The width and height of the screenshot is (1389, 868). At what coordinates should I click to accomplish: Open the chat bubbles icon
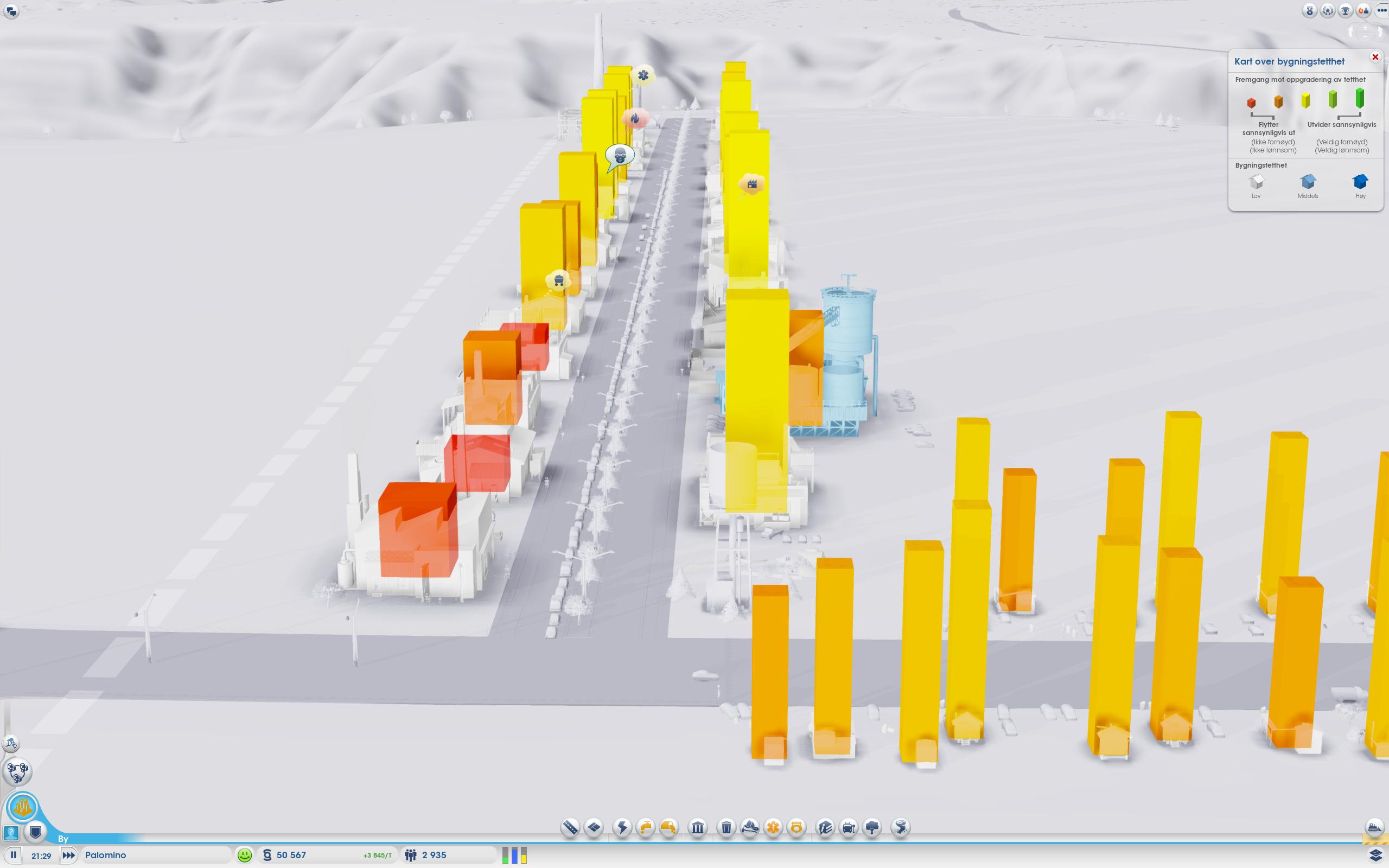(x=11, y=11)
